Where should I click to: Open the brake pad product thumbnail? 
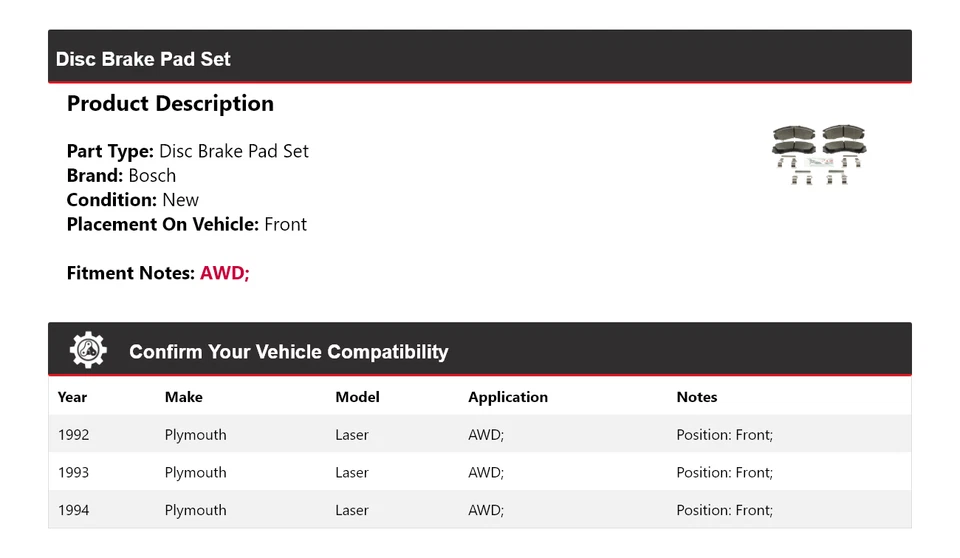click(819, 154)
